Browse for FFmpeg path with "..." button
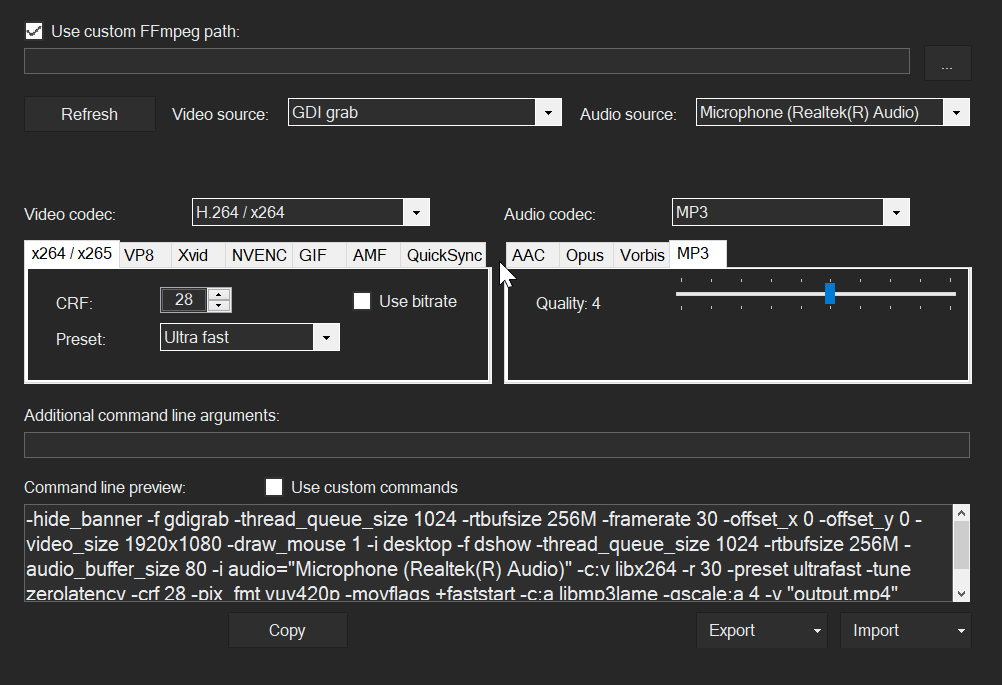Image resolution: width=1002 pixels, height=685 pixels. (947, 62)
